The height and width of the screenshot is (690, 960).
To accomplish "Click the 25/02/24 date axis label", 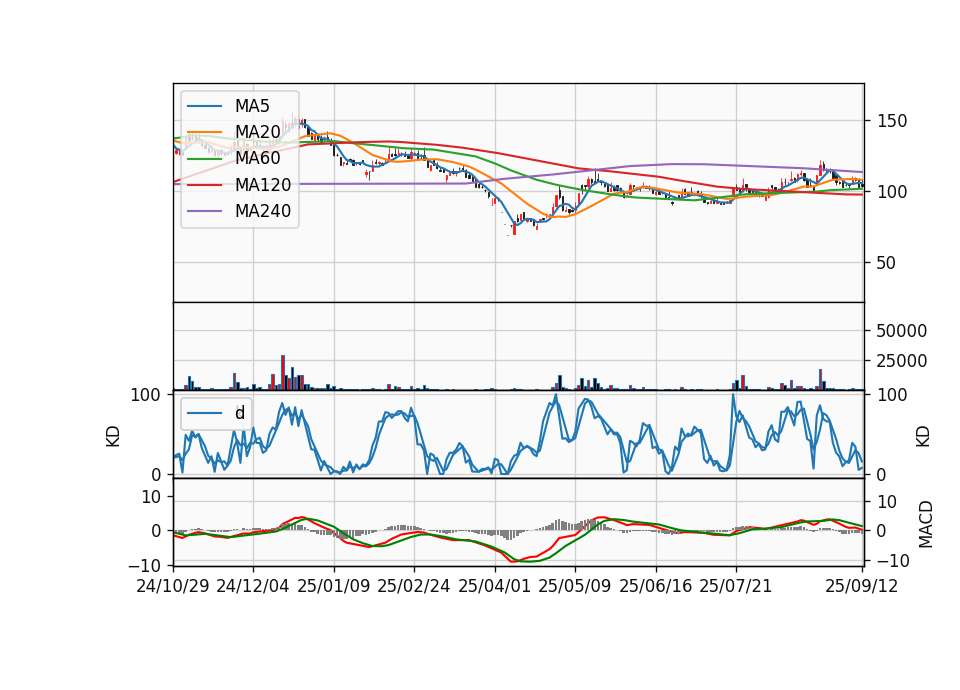I will (x=413, y=586).
